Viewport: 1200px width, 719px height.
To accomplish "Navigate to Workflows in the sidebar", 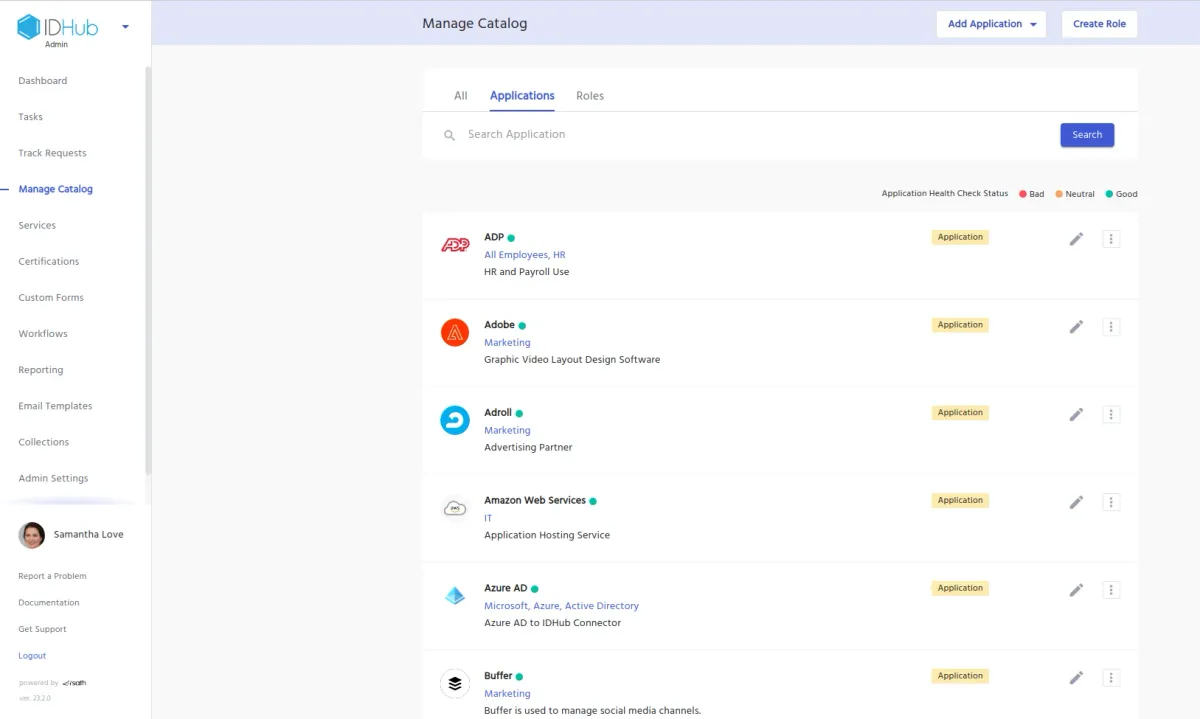I will click(x=42, y=333).
